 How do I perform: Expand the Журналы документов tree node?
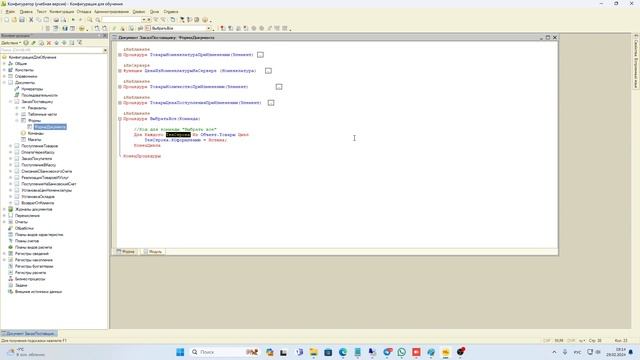4,209
